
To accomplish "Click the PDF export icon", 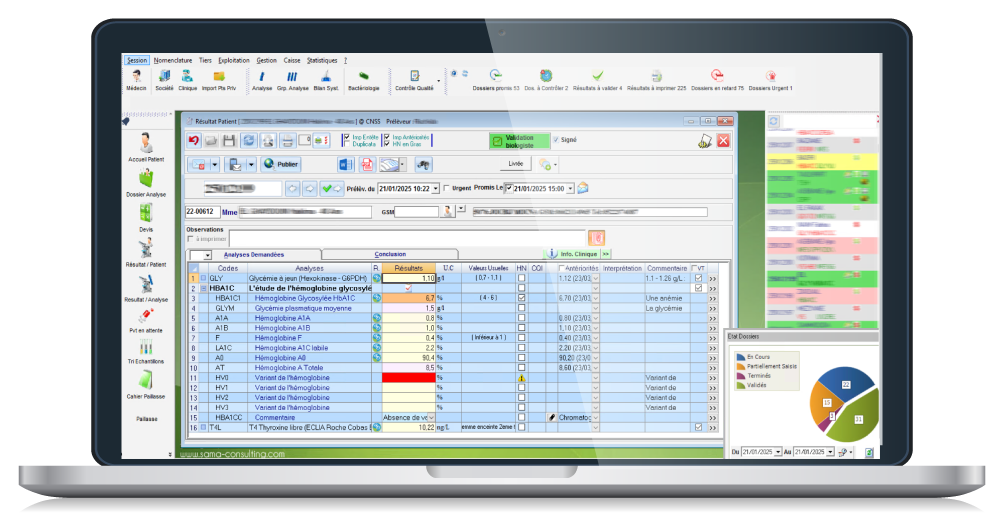I will coord(367,164).
